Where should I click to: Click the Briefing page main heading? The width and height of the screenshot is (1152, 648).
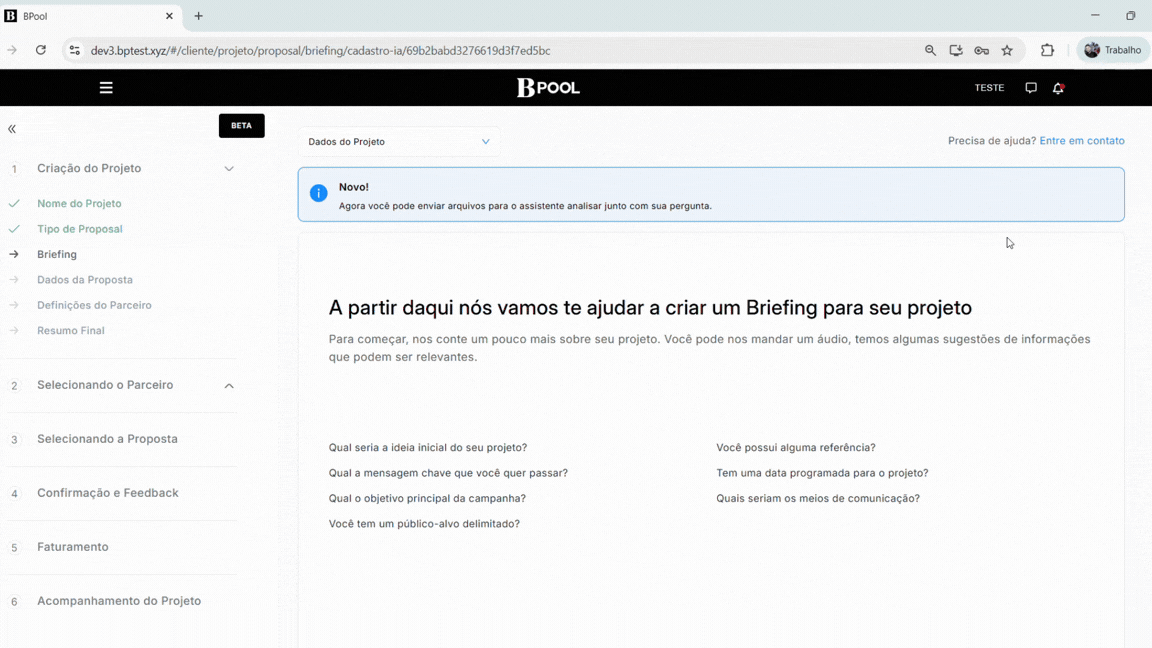click(x=650, y=308)
